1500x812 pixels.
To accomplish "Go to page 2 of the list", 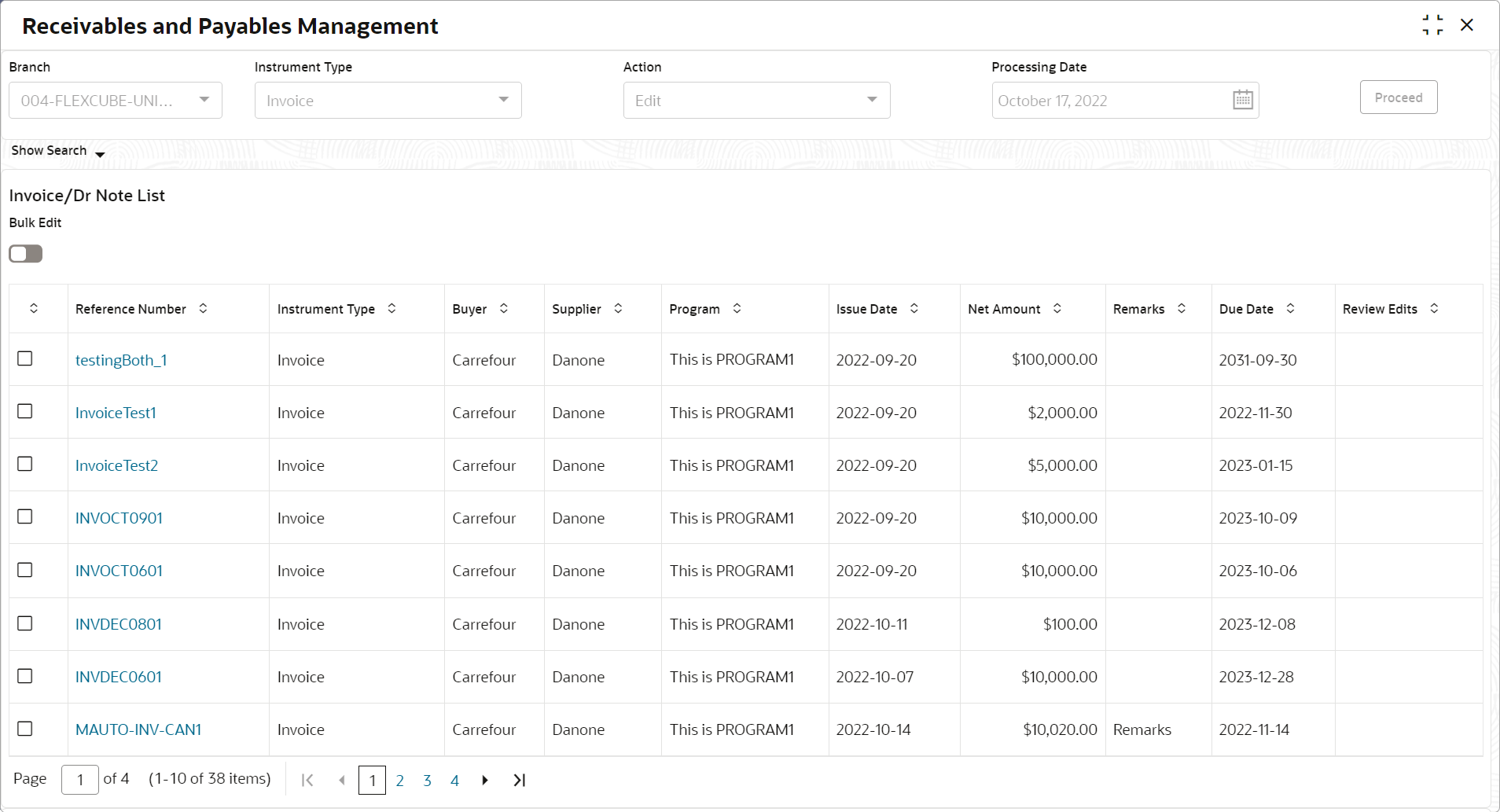I will pyautogui.click(x=400, y=781).
